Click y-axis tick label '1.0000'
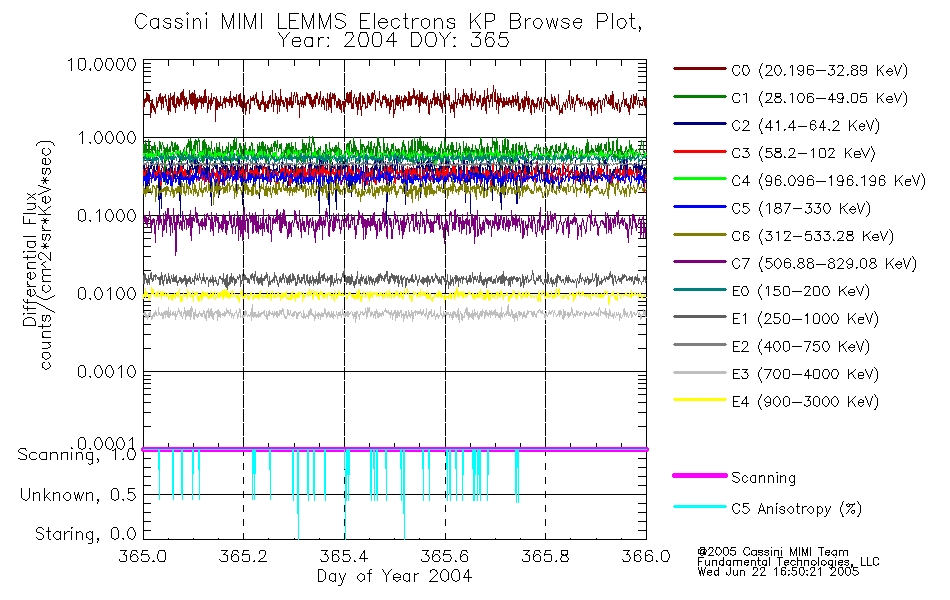The width and height of the screenshot is (950, 600). coord(107,138)
